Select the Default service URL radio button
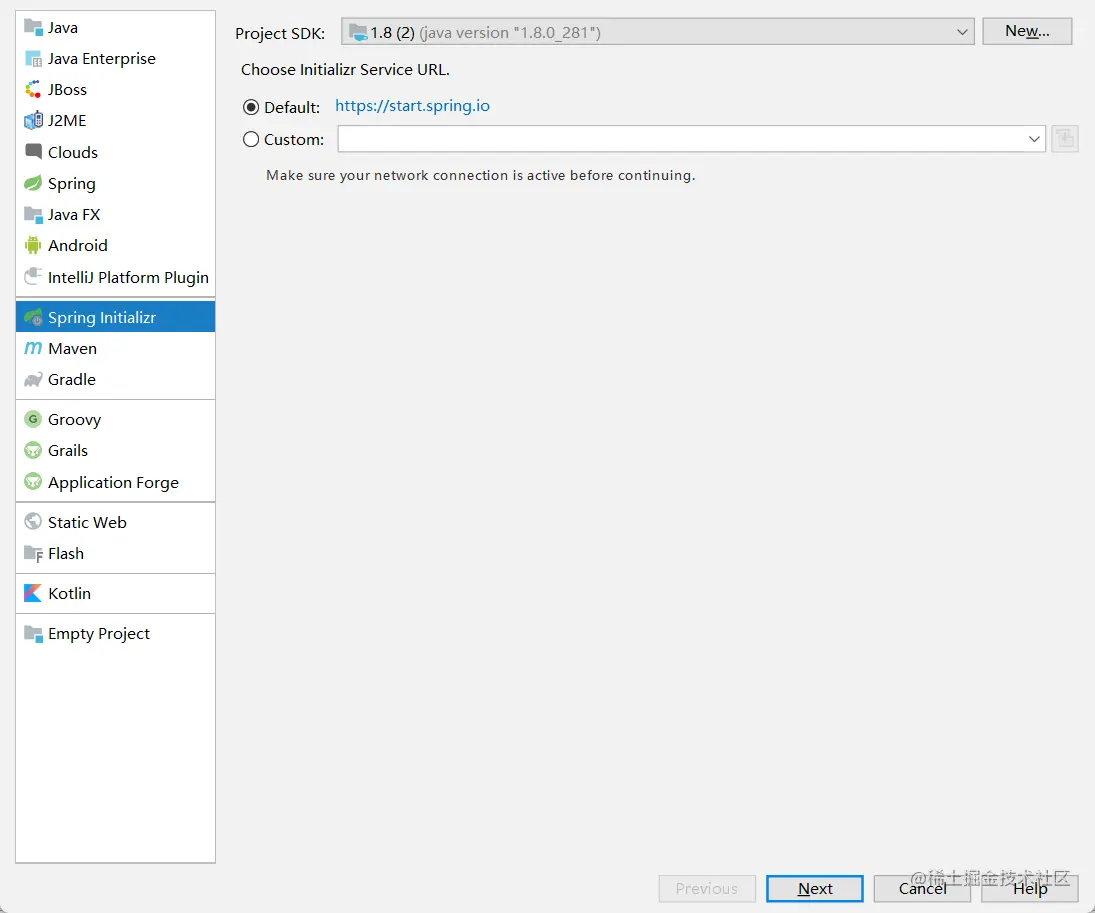1095x913 pixels. (251, 108)
